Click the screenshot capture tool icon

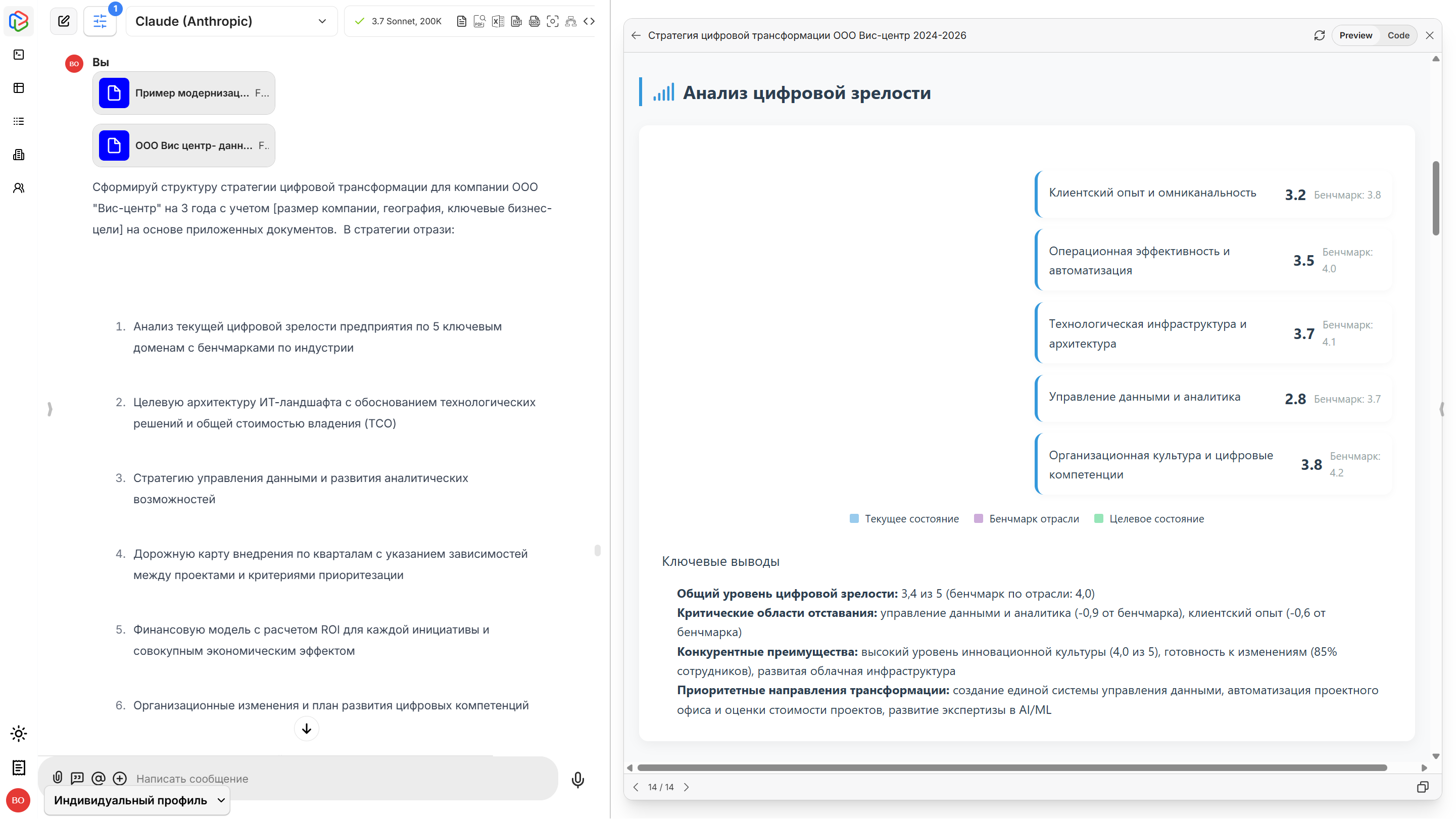click(x=553, y=22)
